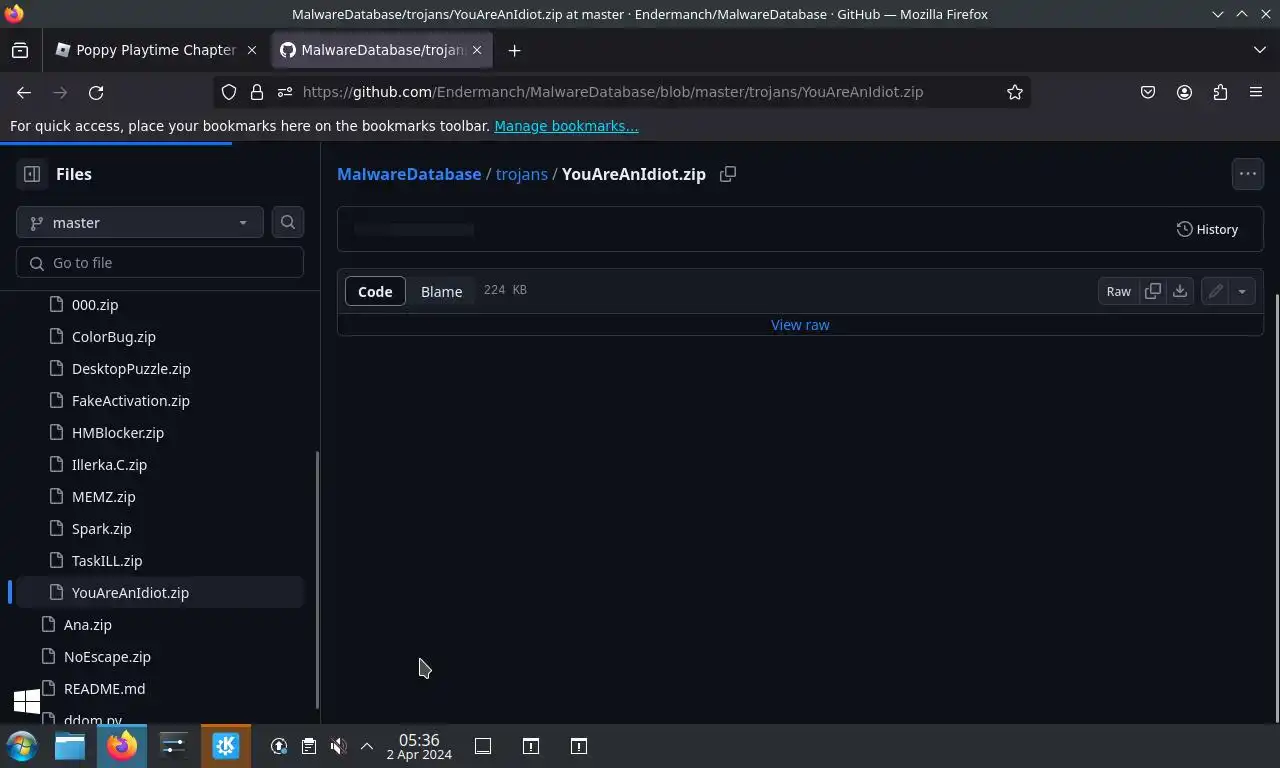1280x768 pixels.
Task: Click the GitHub URL address bar
Action: click(612, 92)
